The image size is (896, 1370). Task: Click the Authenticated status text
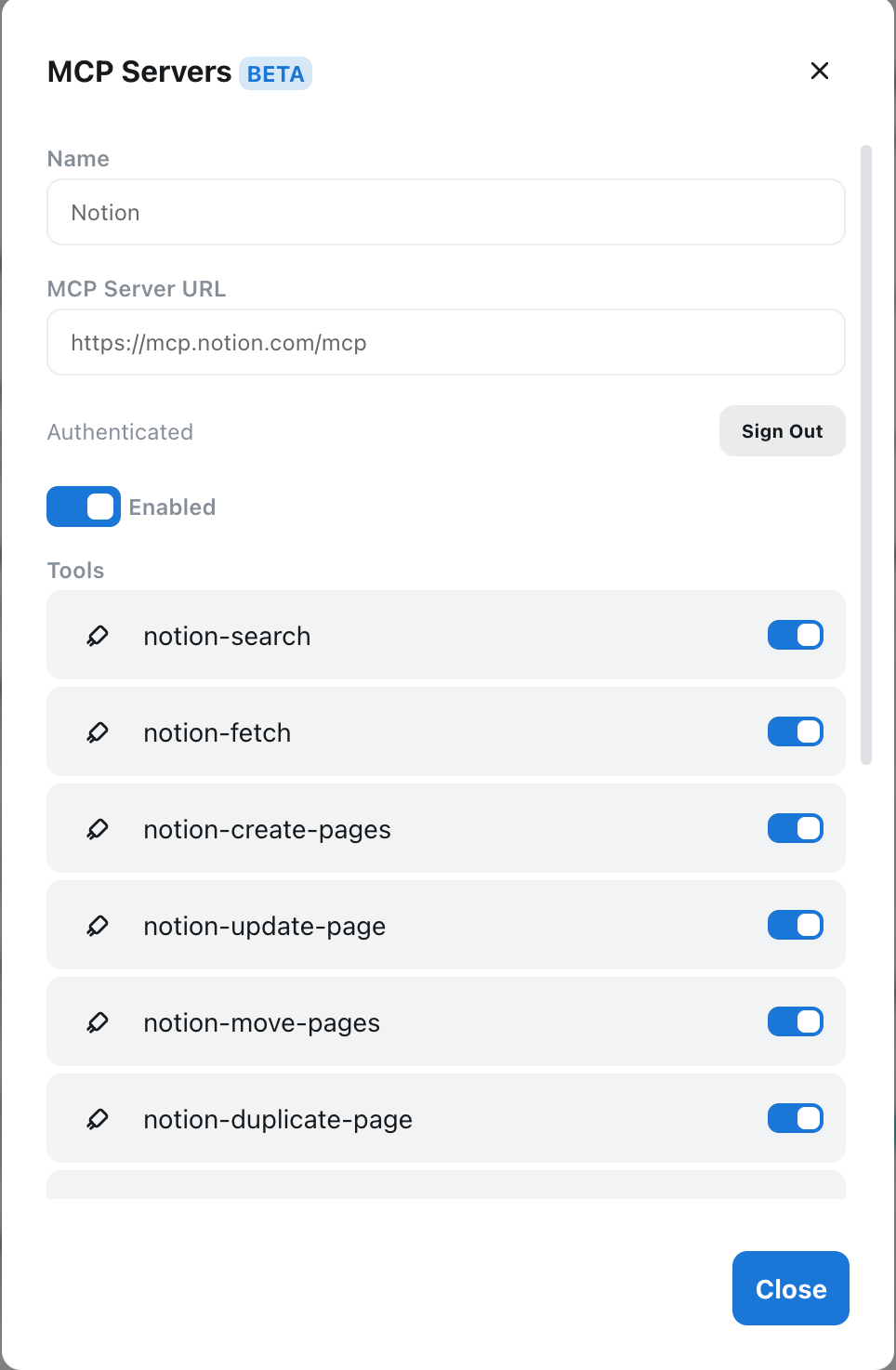pyautogui.click(x=120, y=432)
